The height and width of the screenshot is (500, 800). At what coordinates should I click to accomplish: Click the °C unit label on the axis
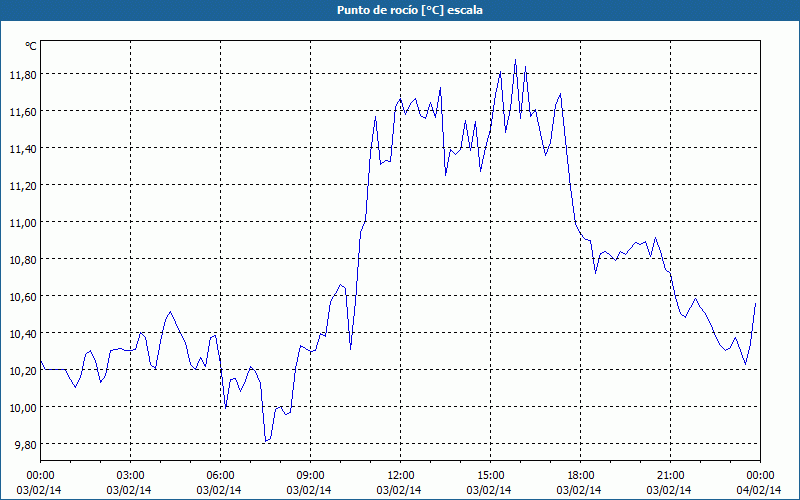[x=31, y=46]
